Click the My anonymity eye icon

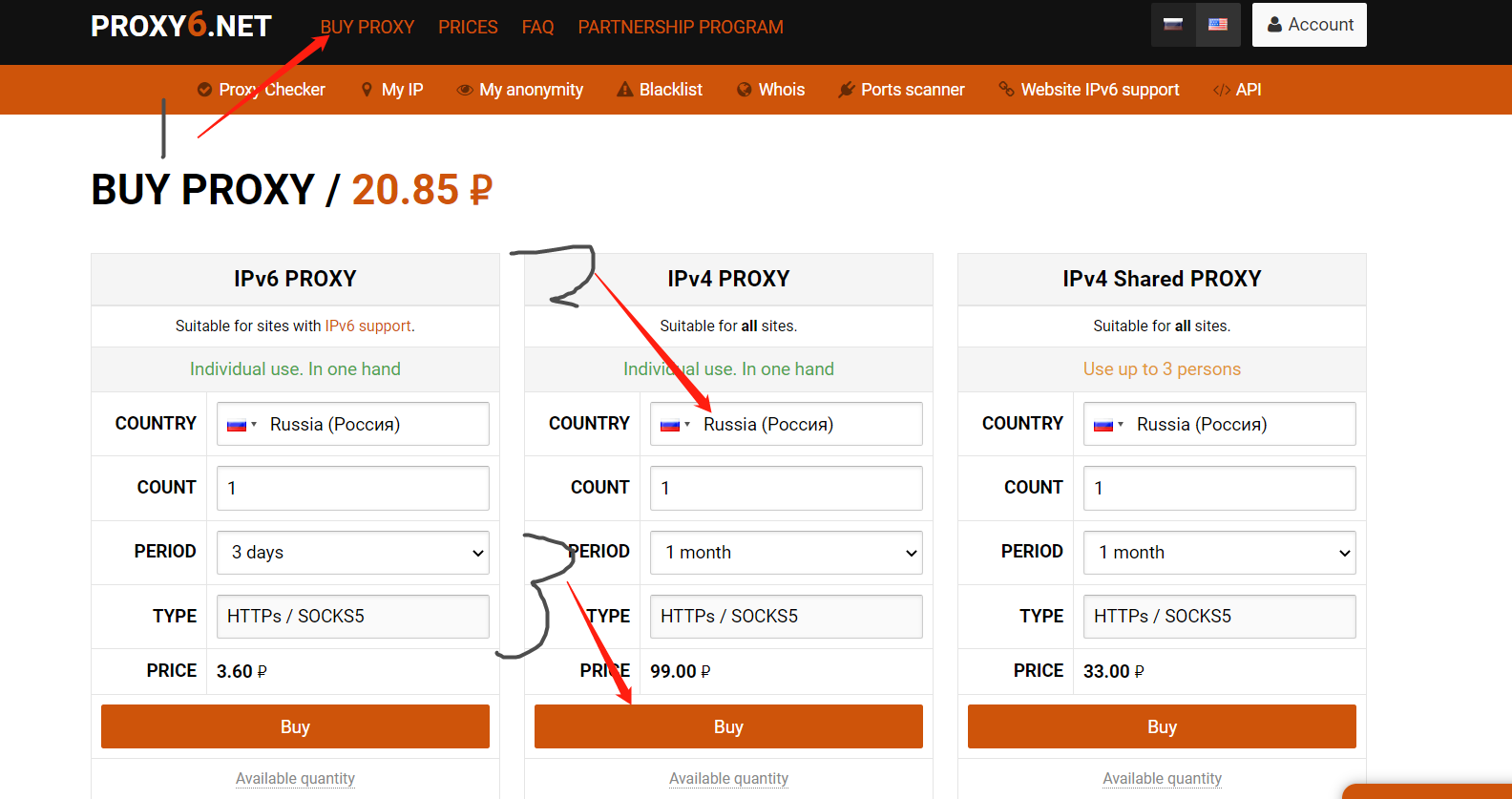pyautogui.click(x=465, y=90)
